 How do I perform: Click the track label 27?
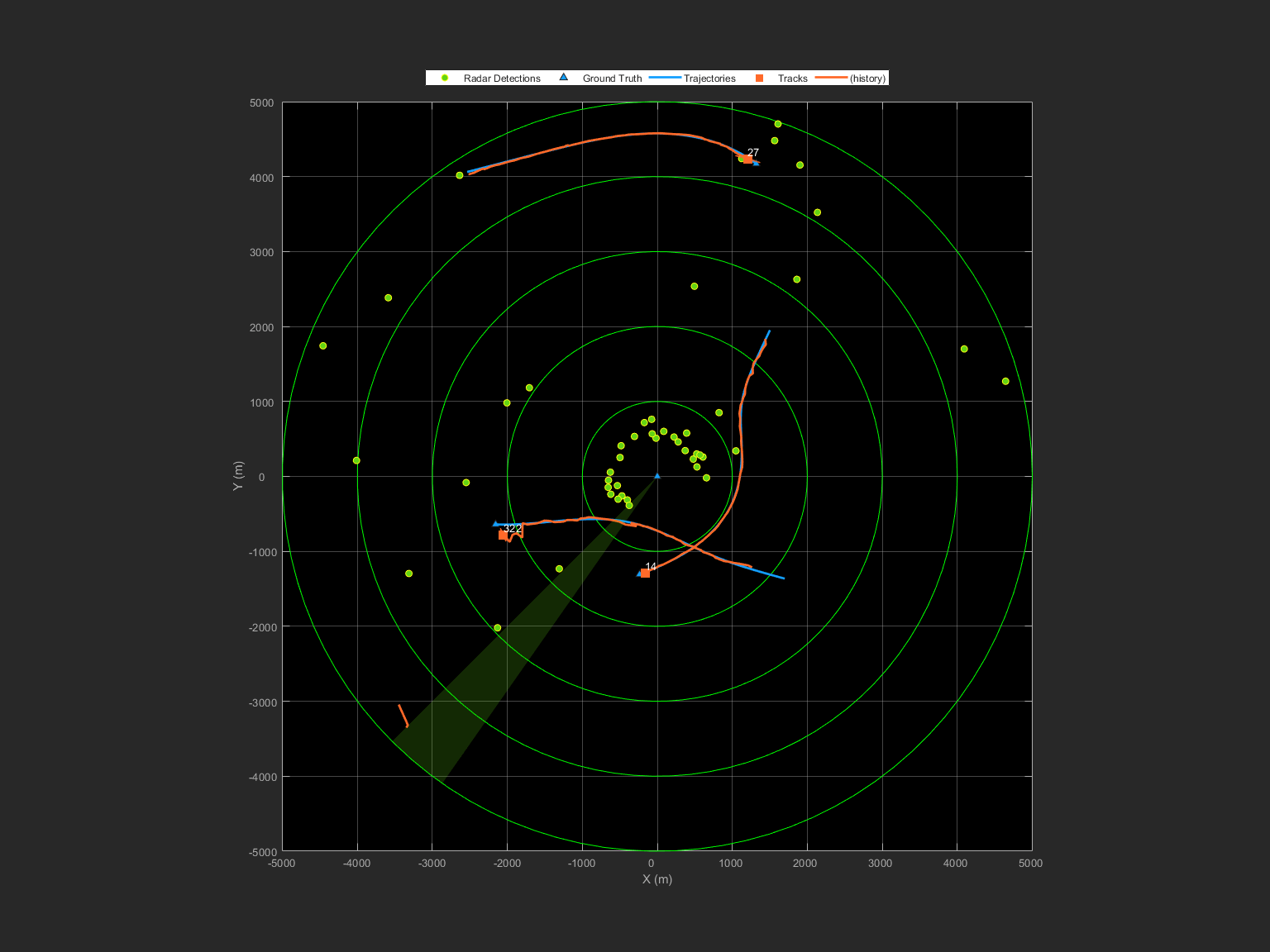(x=754, y=151)
